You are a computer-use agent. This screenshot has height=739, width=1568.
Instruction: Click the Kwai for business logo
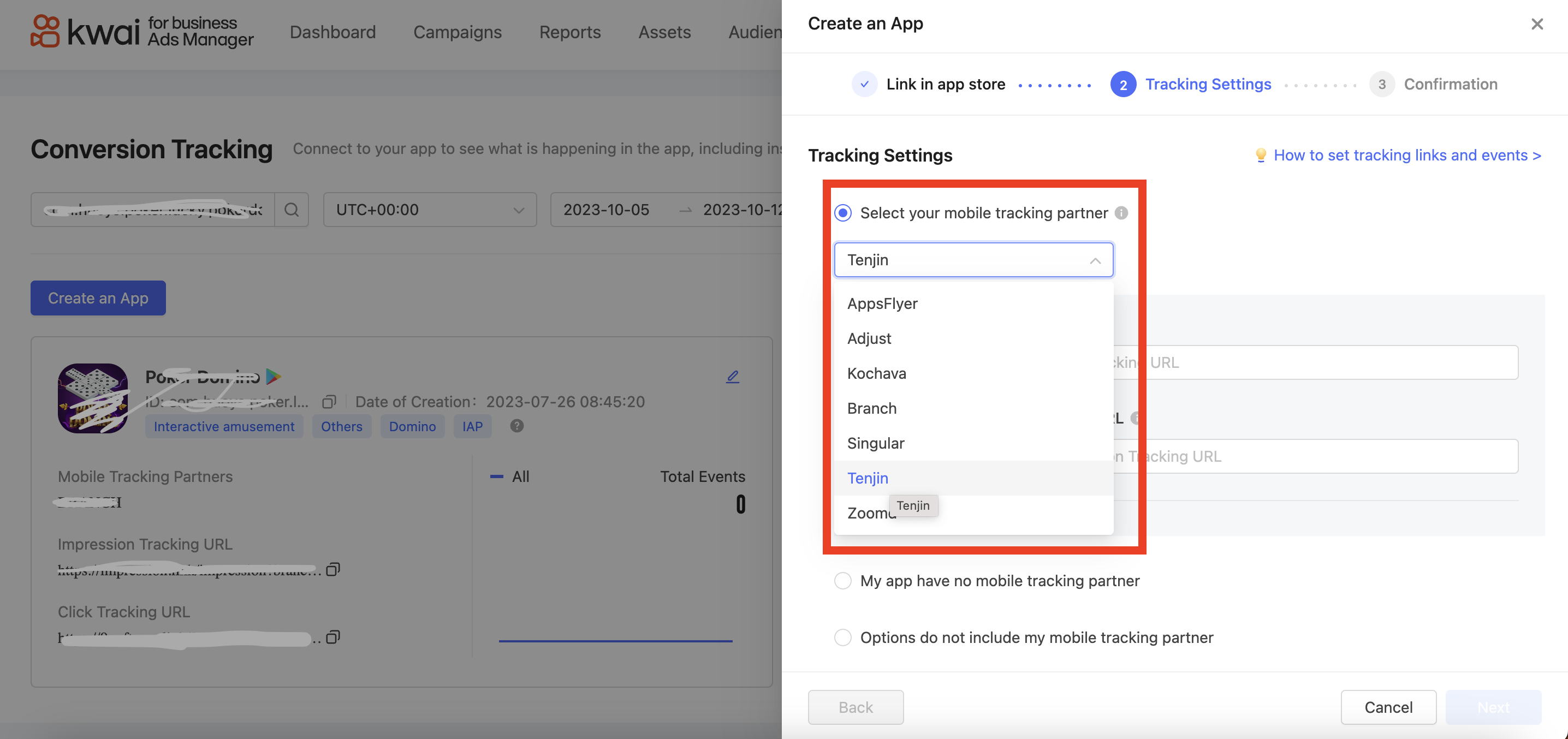(x=142, y=31)
